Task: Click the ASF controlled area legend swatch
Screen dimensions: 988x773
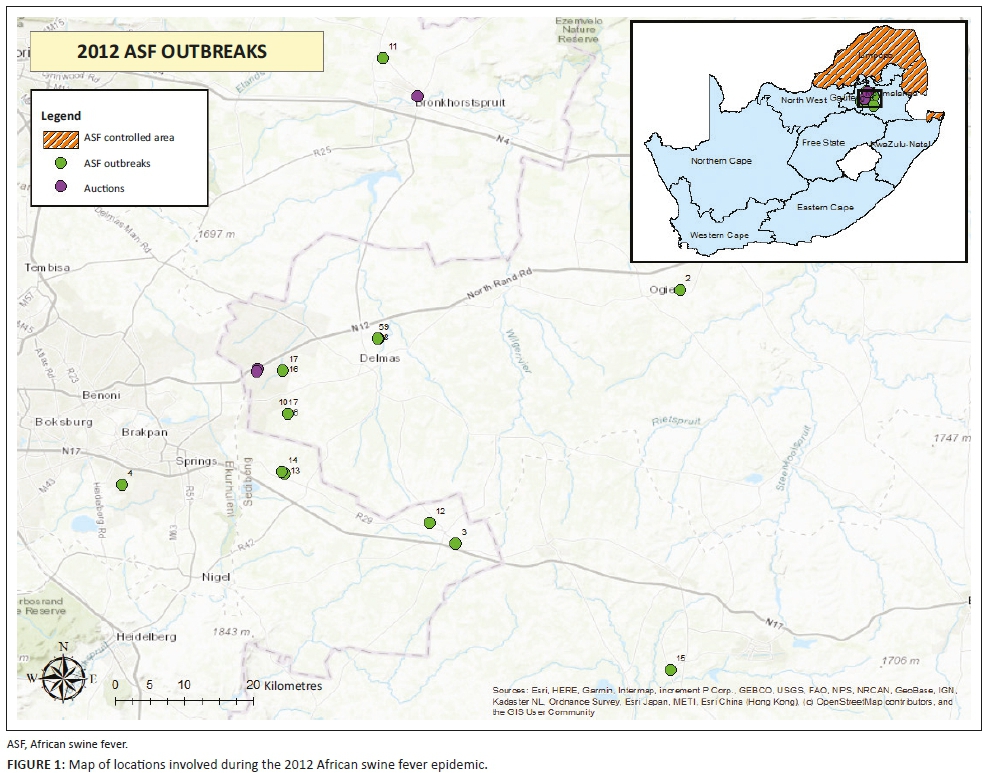Action: pos(60,138)
